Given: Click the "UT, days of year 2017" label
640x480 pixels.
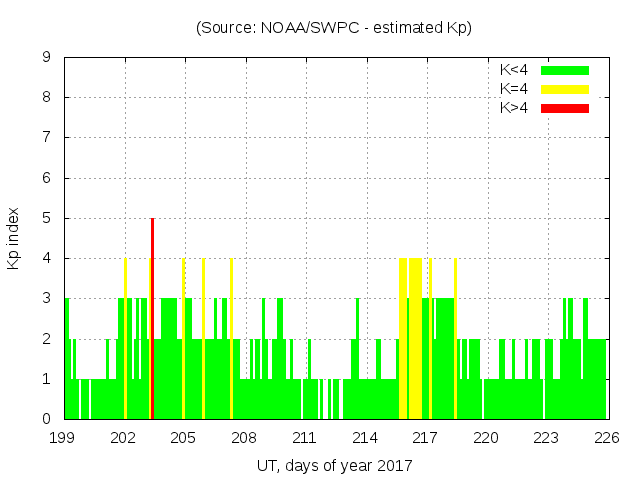Looking at the screenshot, I should (x=334, y=465).
